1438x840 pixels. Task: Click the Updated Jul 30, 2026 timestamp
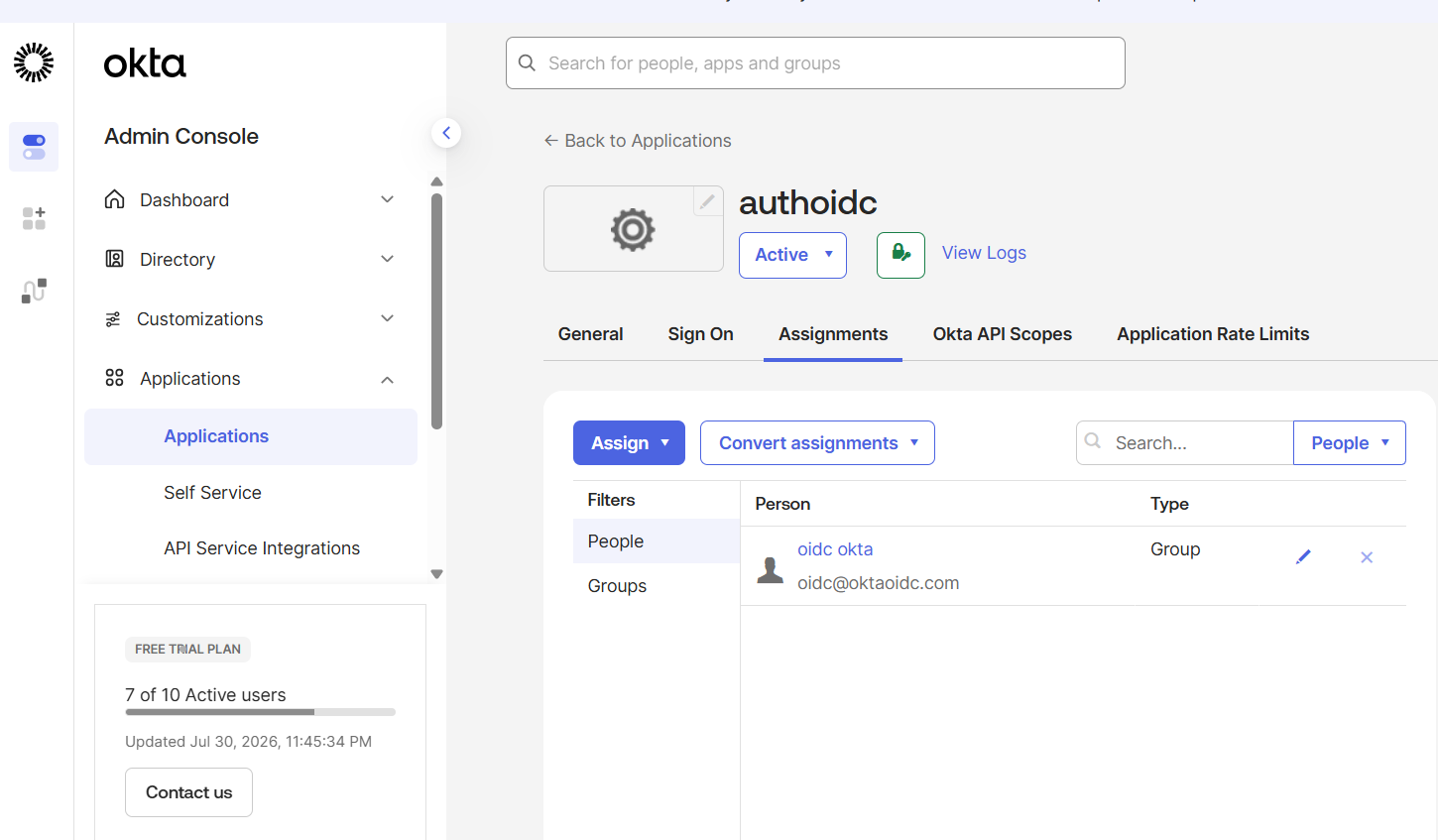click(248, 742)
